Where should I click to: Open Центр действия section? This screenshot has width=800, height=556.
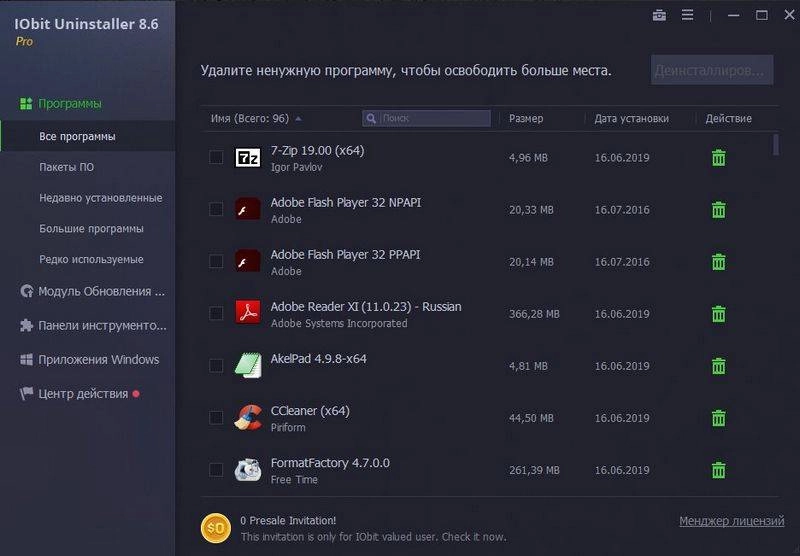pos(83,393)
